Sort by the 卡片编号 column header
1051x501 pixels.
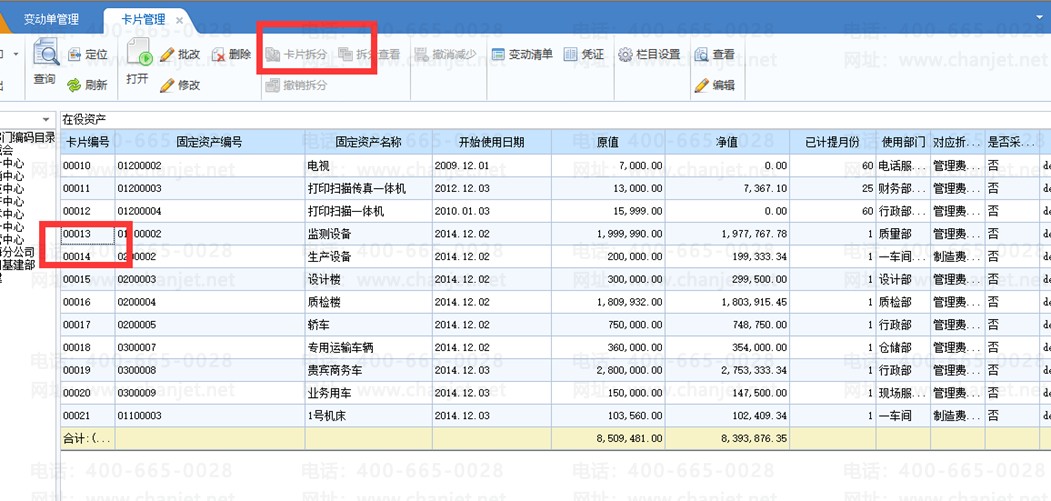click(x=88, y=142)
